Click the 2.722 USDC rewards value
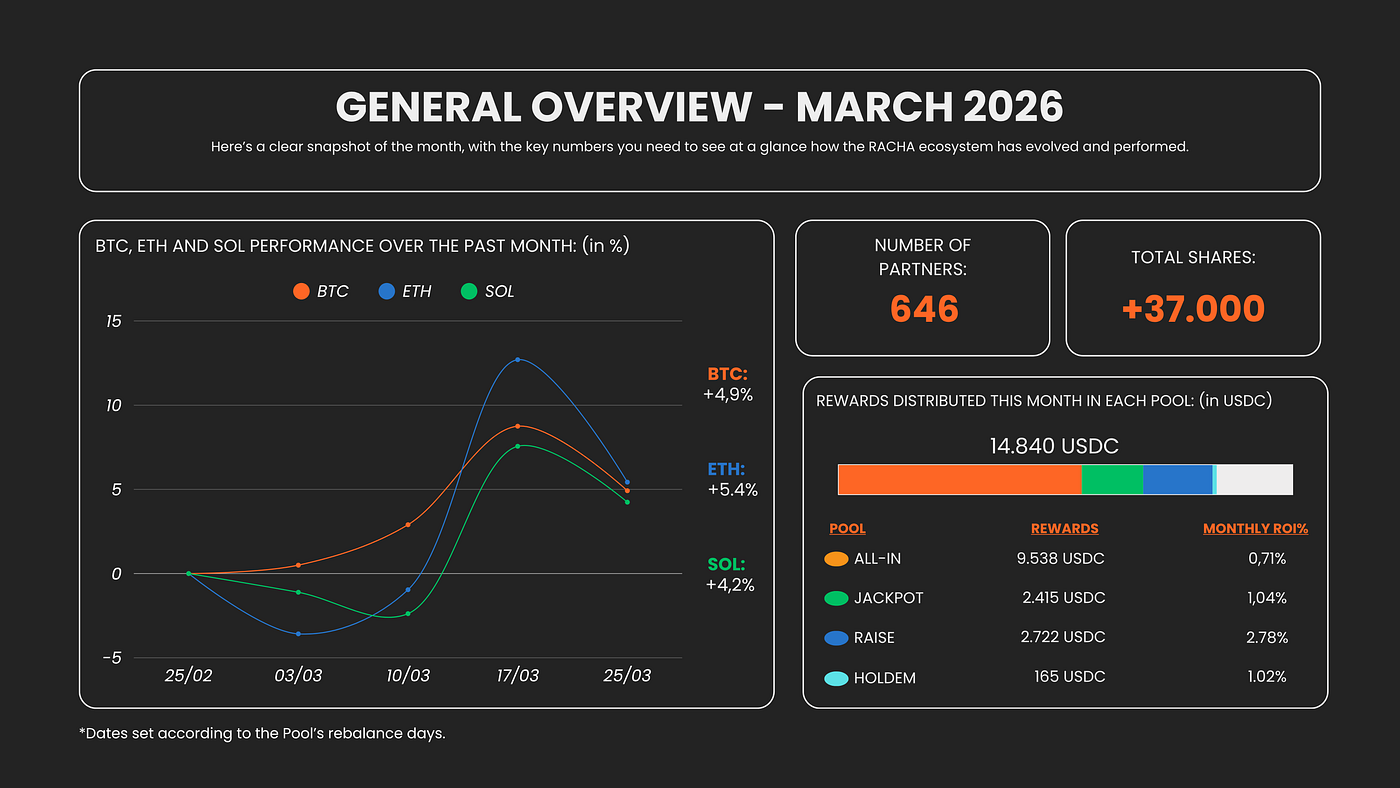This screenshot has height=788, width=1400. pyautogui.click(x=1061, y=638)
